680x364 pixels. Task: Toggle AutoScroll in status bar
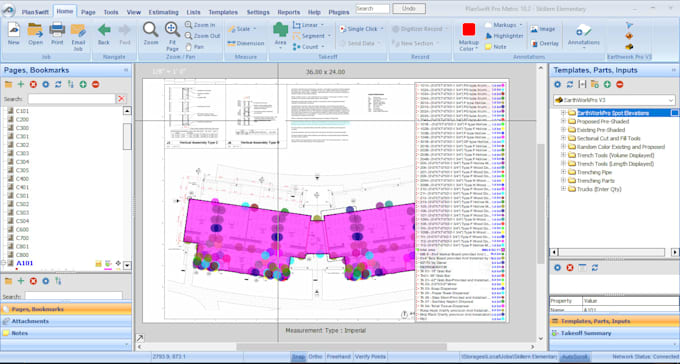[x=575, y=357]
